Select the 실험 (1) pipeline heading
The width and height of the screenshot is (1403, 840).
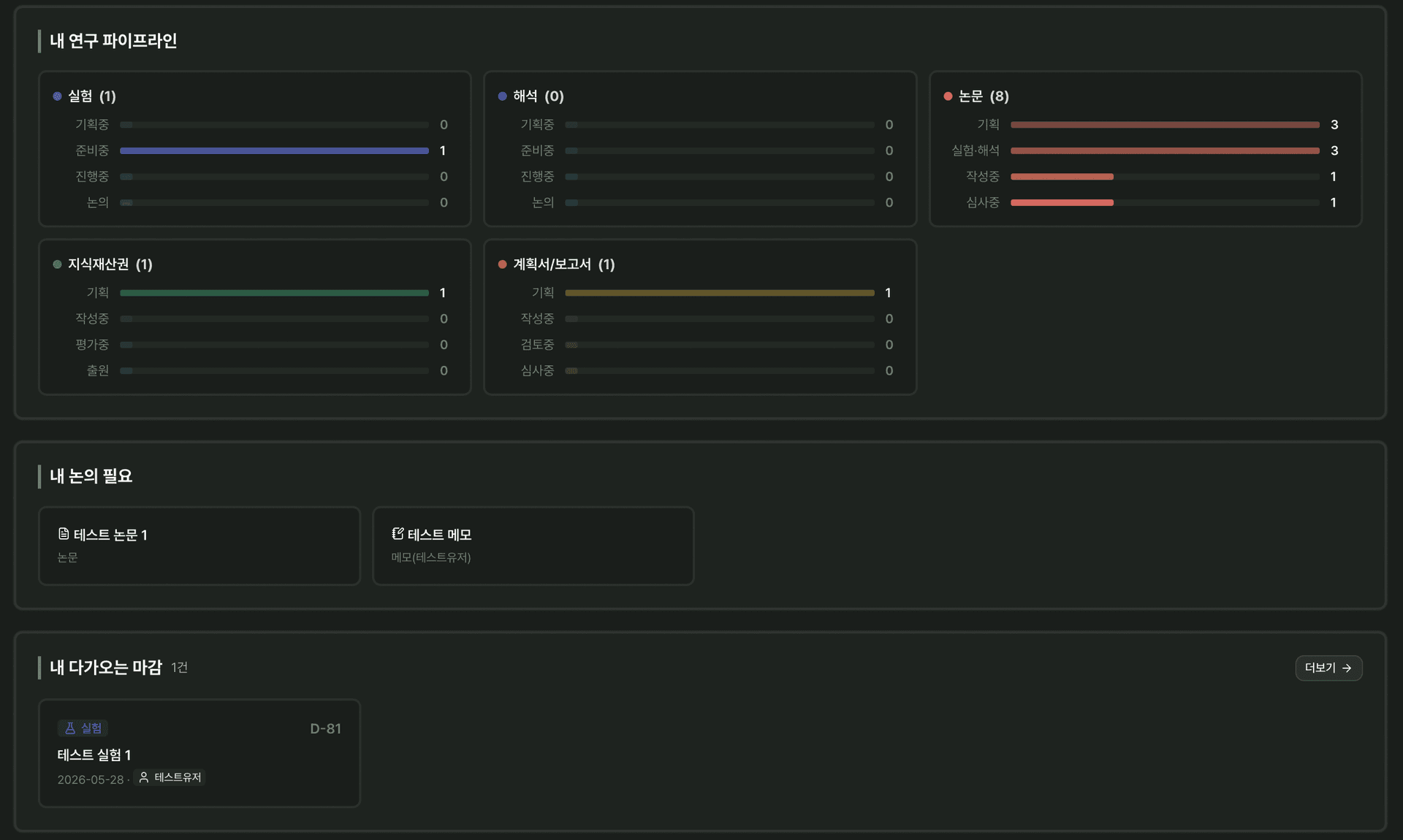tap(91, 96)
